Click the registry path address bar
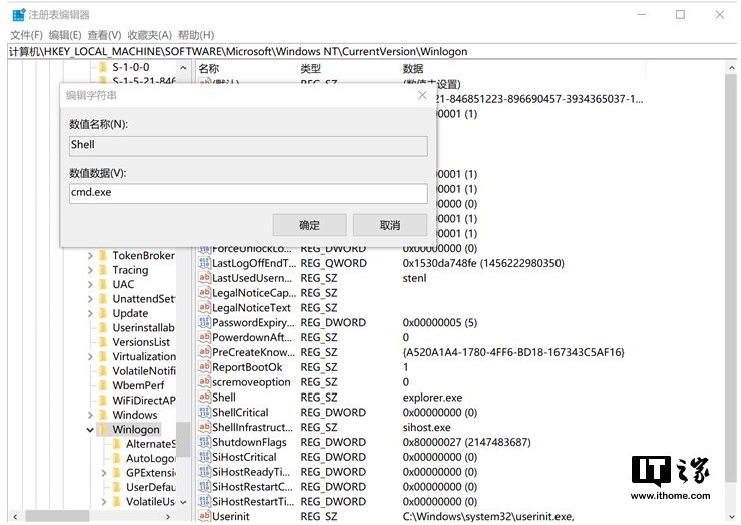741x525 pixels. pyautogui.click(x=372, y=52)
